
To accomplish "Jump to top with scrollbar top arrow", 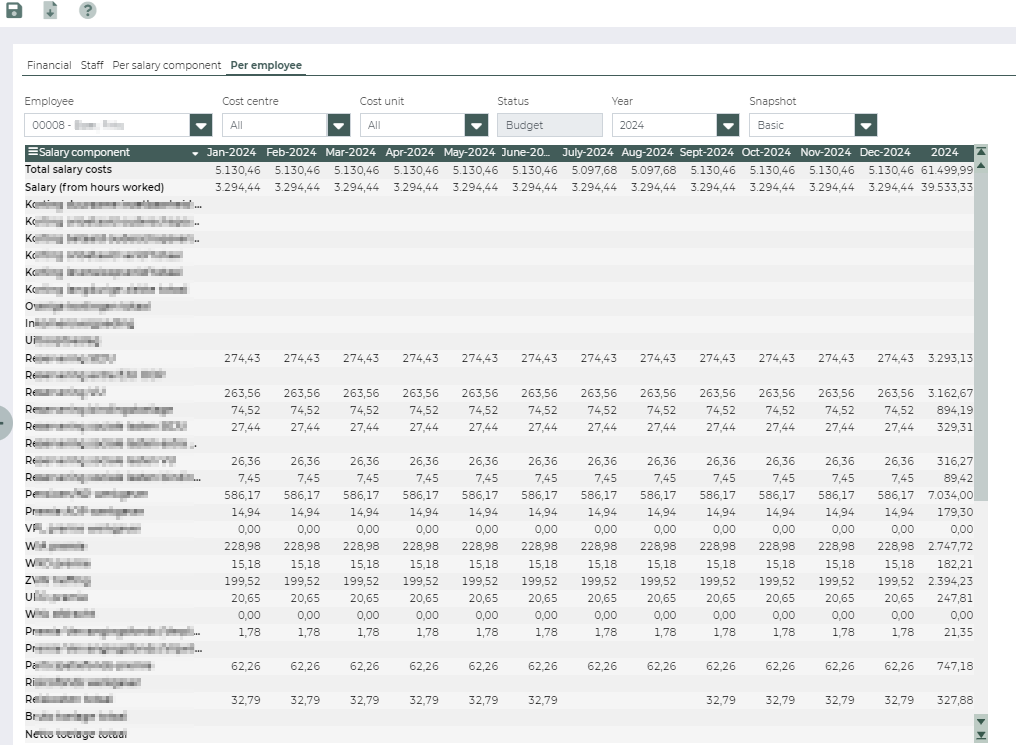I will pyautogui.click(x=981, y=152).
